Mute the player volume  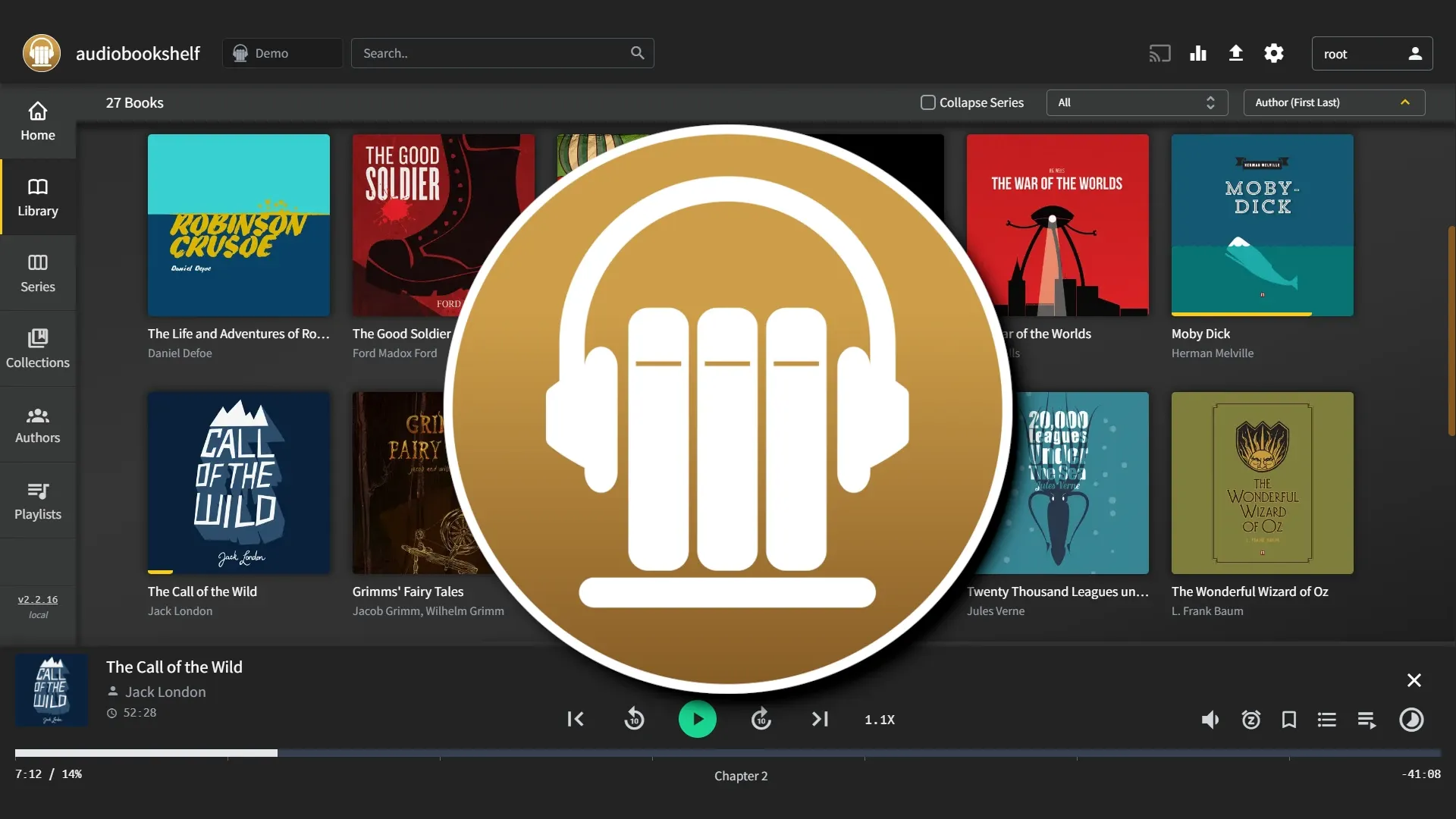[x=1210, y=720]
